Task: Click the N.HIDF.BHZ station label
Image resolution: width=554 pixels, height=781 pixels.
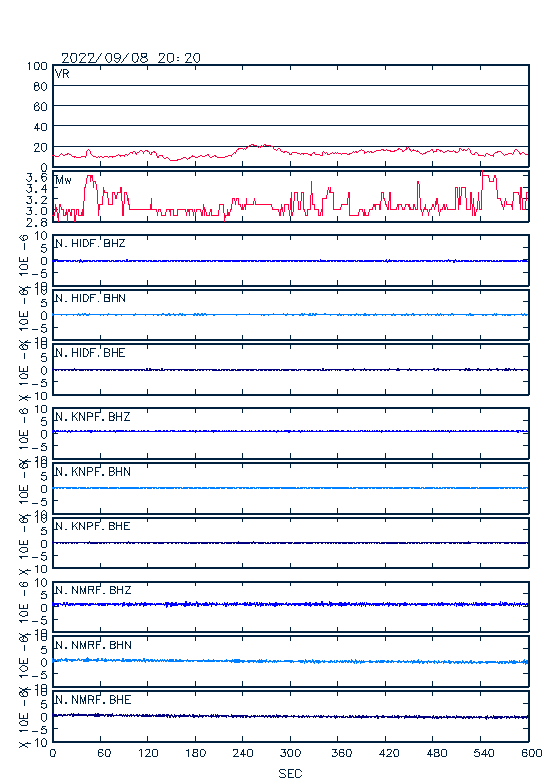Action: [90, 244]
